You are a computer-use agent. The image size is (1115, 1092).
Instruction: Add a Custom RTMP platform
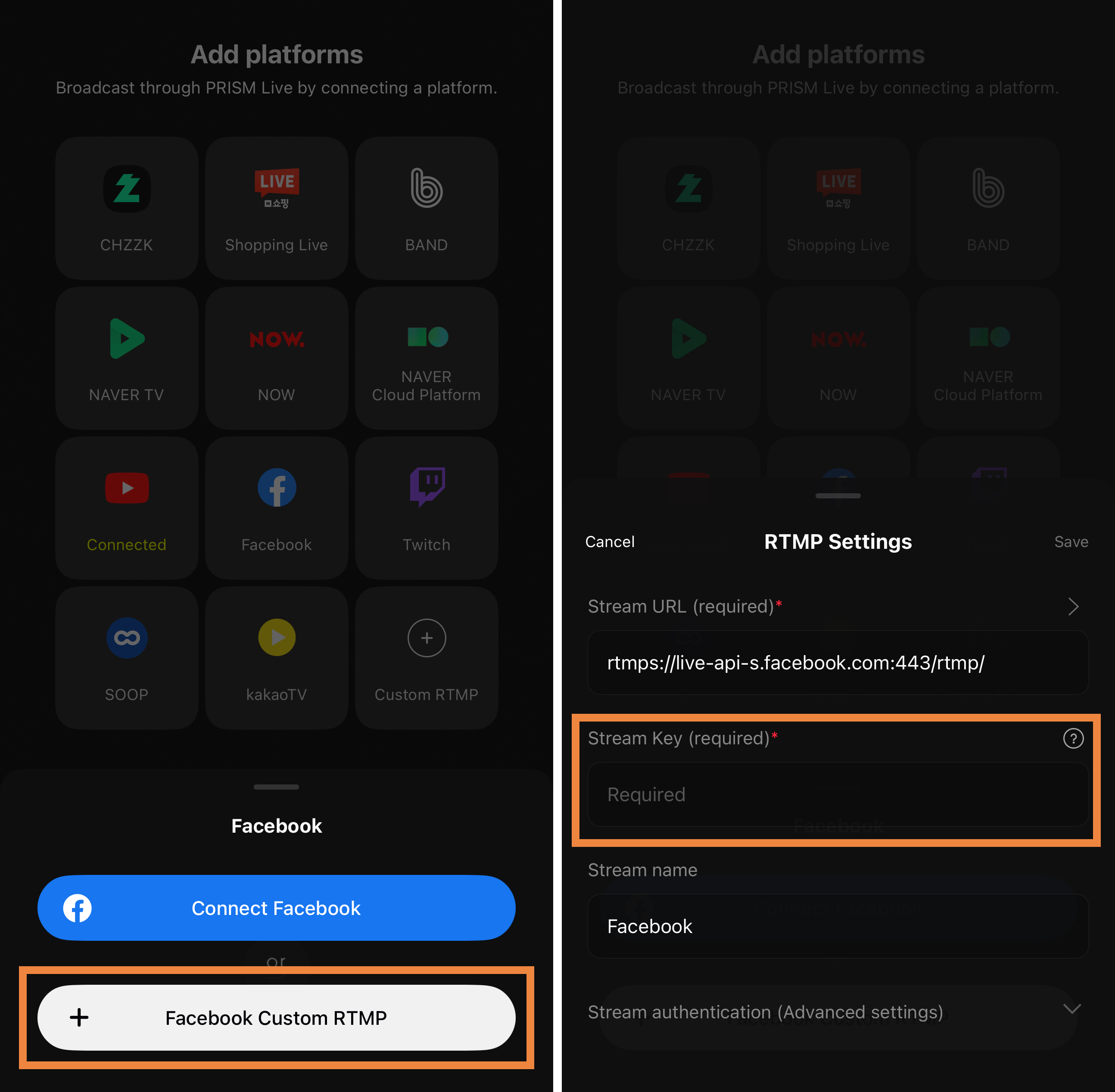pyautogui.click(x=426, y=657)
